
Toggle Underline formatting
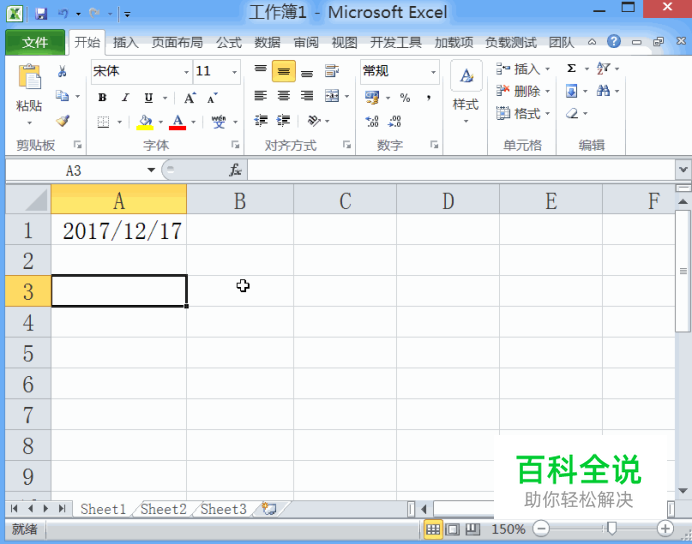pos(149,98)
